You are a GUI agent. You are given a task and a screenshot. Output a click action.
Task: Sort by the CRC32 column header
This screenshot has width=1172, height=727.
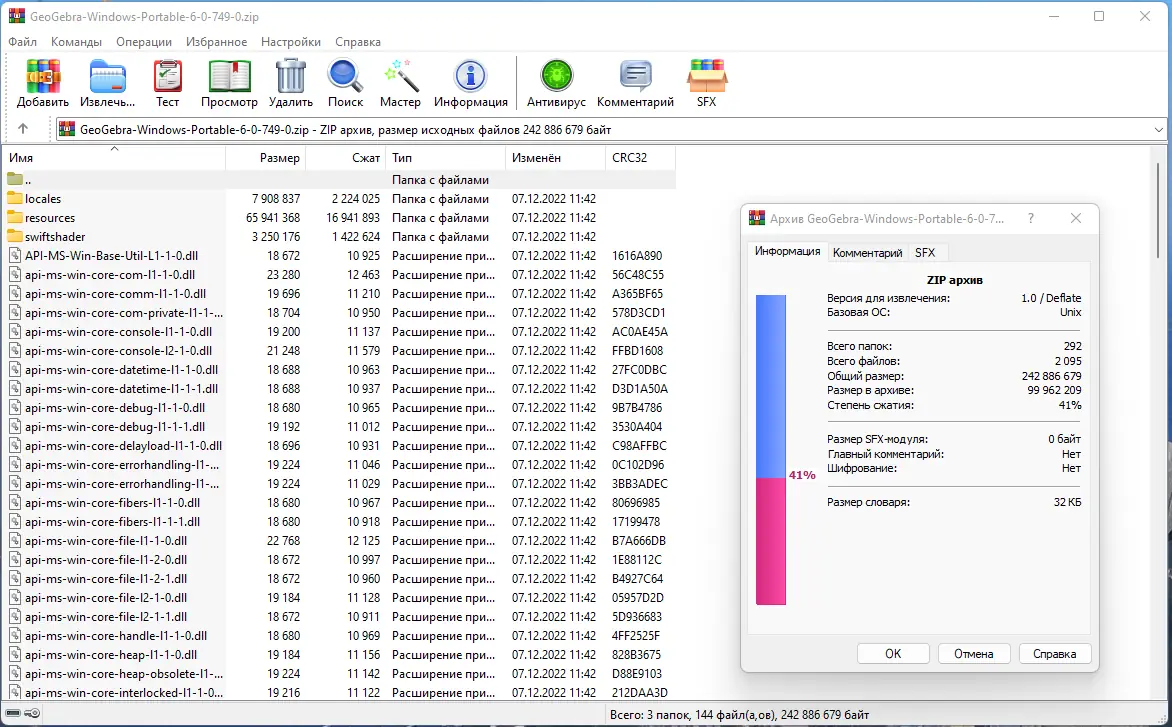pos(640,158)
